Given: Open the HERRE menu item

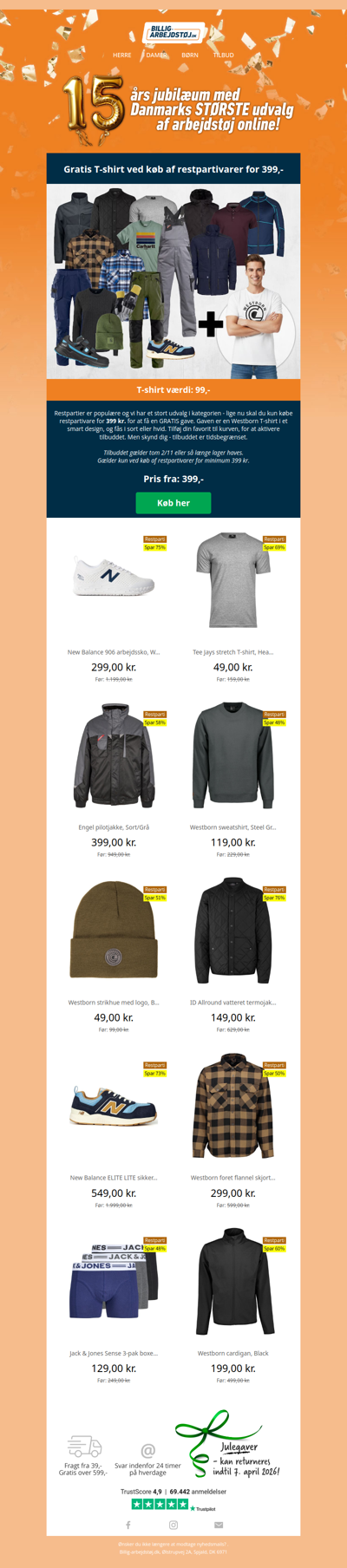Looking at the screenshot, I should (122, 55).
